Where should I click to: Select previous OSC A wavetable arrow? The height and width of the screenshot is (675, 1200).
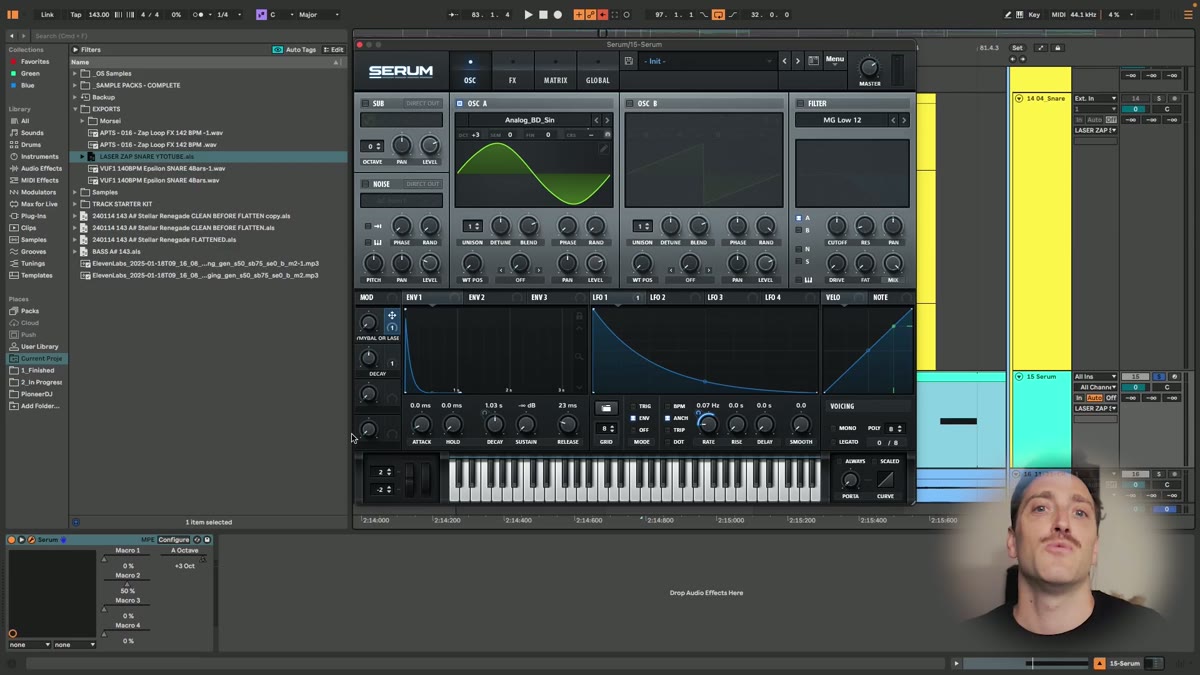tap(596, 120)
